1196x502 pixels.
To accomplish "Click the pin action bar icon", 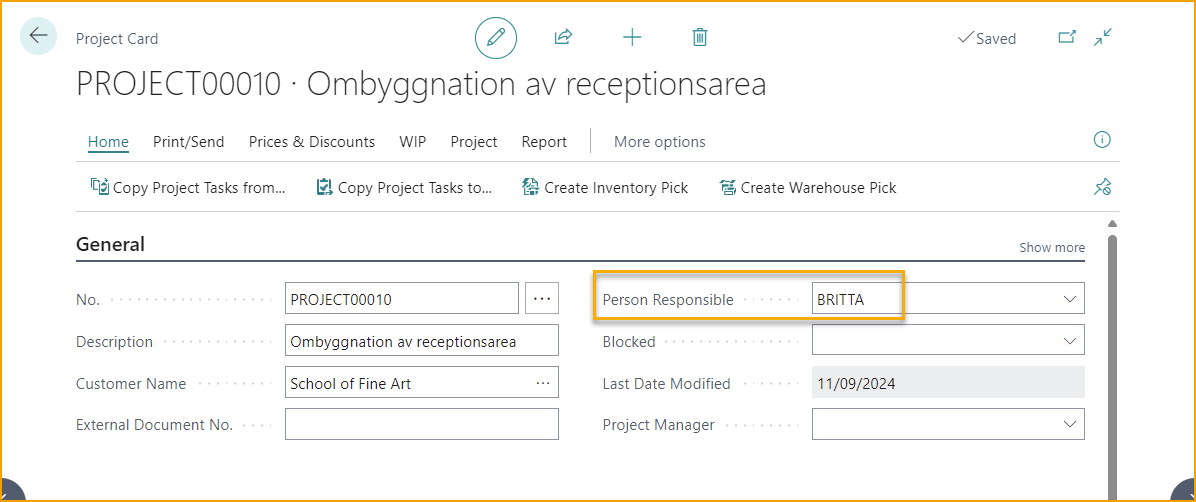I will pos(1102,187).
